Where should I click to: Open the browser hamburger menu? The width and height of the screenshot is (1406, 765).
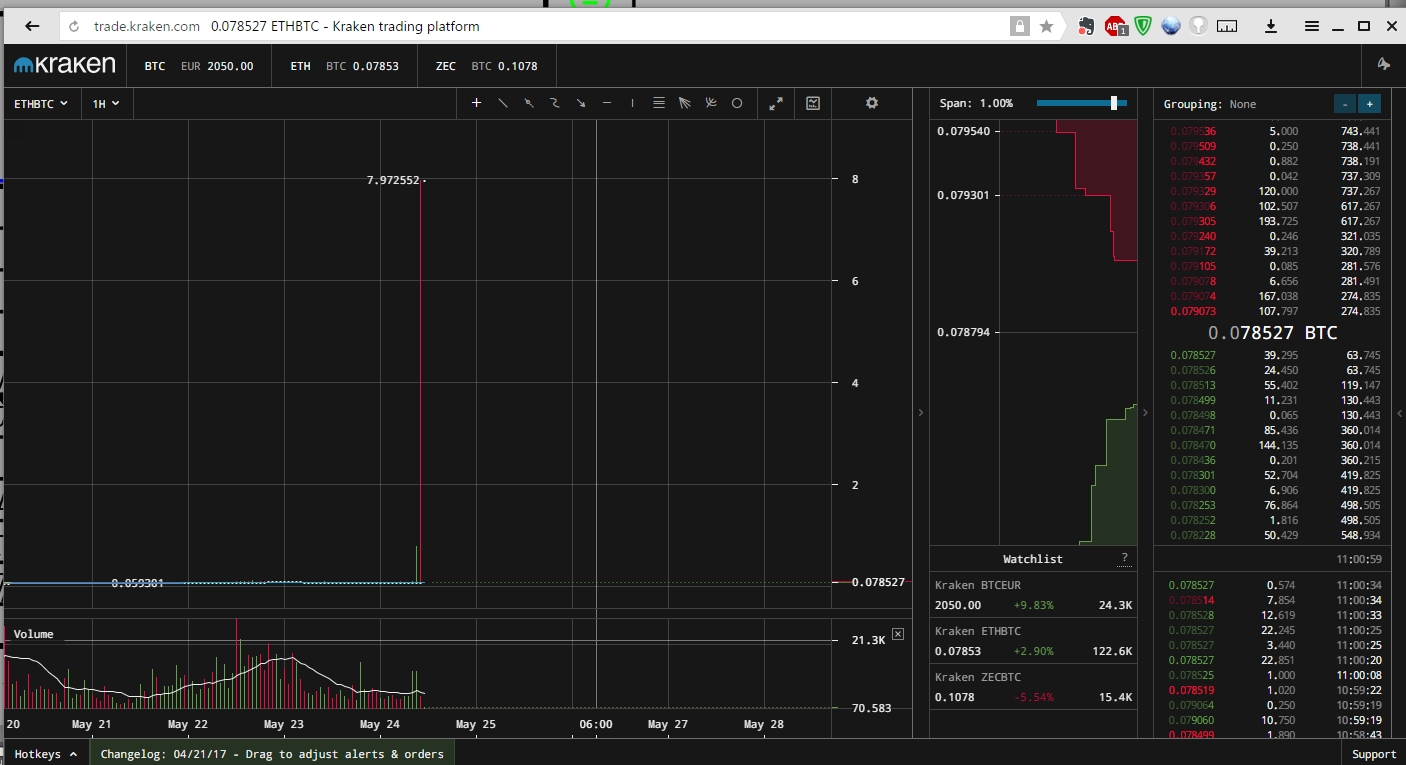[1312, 26]
